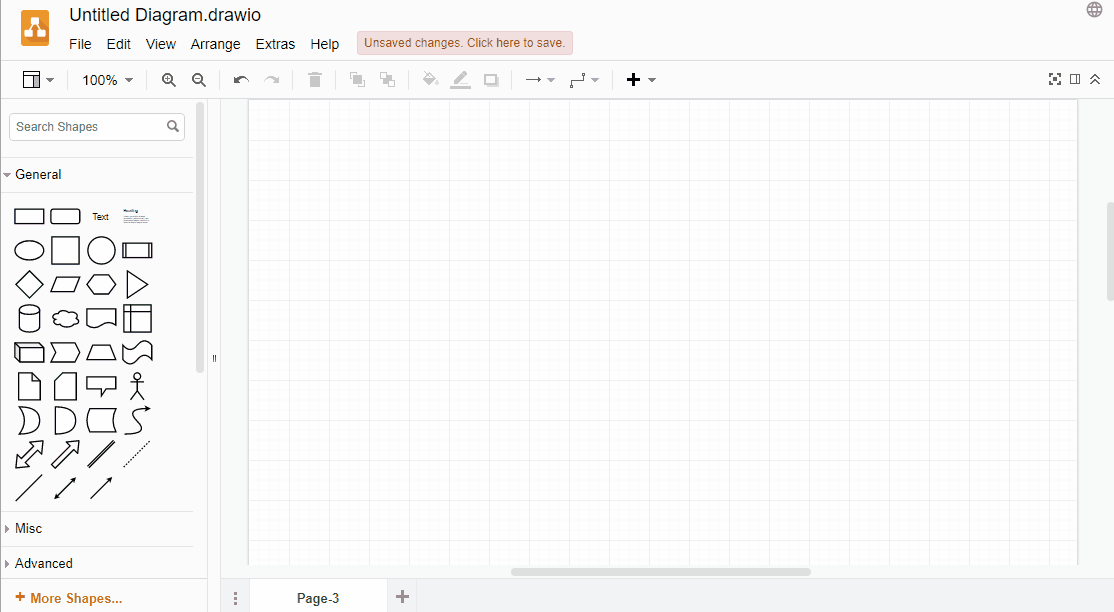Expand the Misc shapes section
1114x612 pixels.
28,528
